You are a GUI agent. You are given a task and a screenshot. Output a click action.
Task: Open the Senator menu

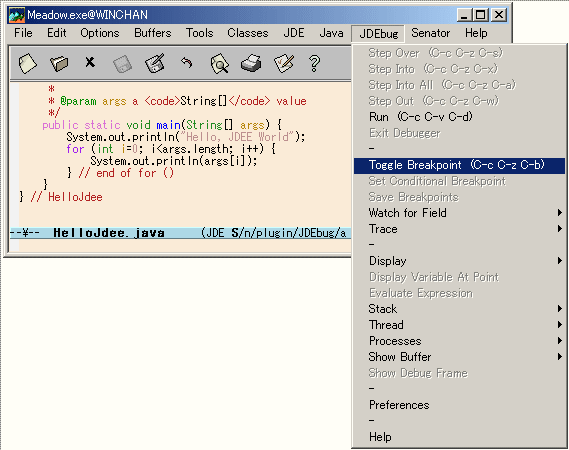click(430, 33)
